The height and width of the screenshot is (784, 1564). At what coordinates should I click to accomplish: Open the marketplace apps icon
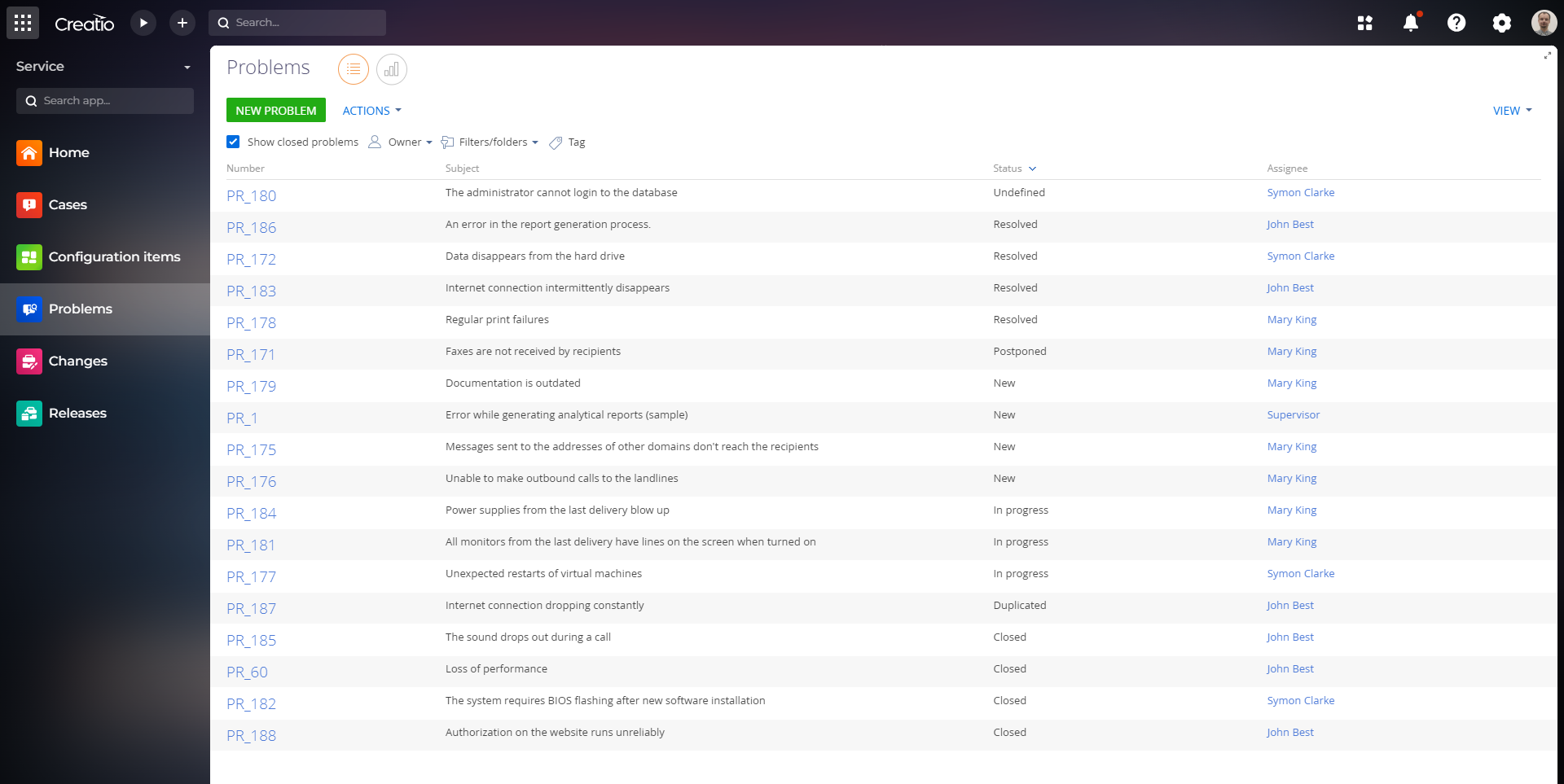1365,23
